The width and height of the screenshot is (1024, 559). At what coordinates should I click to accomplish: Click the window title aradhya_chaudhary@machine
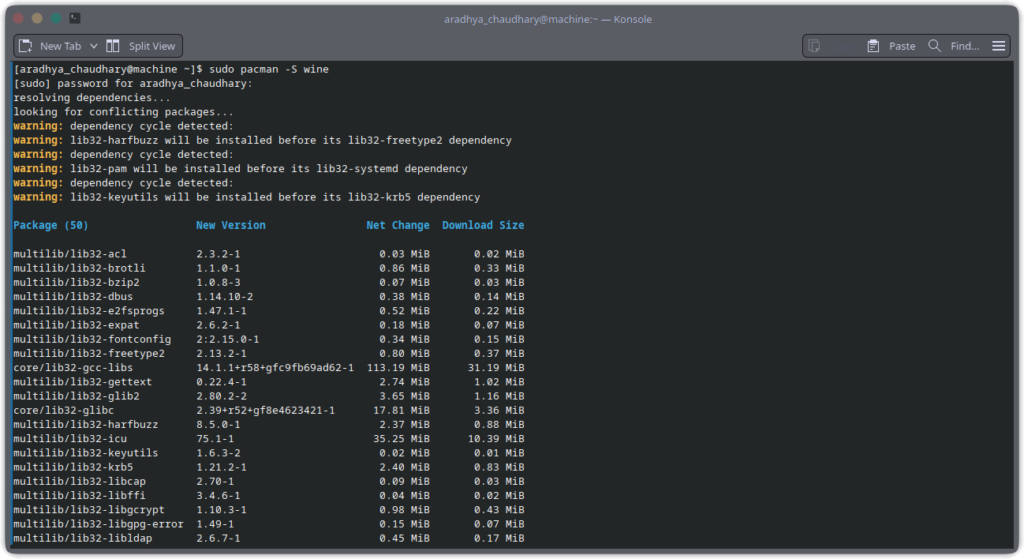547,19
